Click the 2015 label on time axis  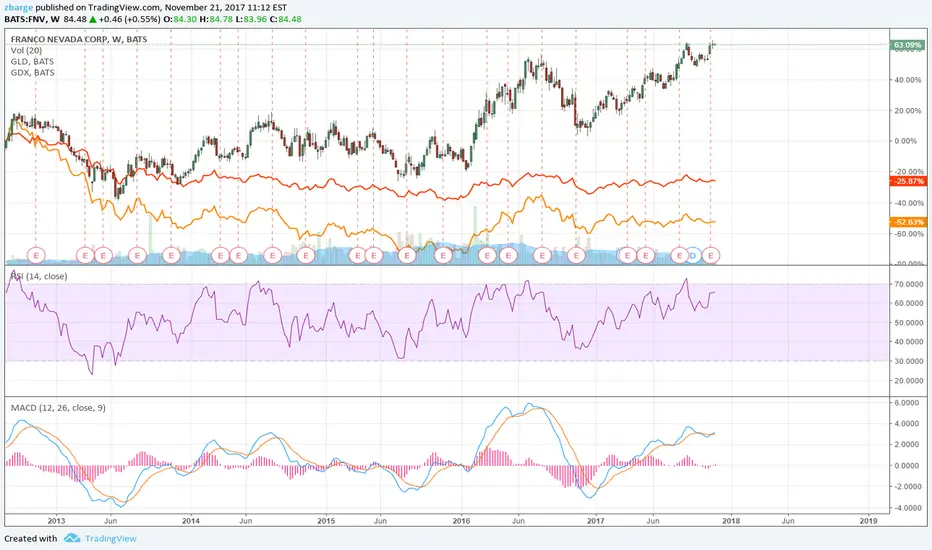pos(326,521)
